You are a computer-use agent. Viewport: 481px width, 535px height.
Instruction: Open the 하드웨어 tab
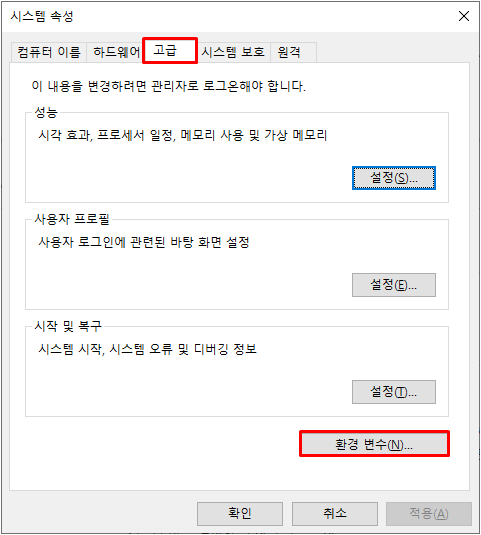(115, 52)
